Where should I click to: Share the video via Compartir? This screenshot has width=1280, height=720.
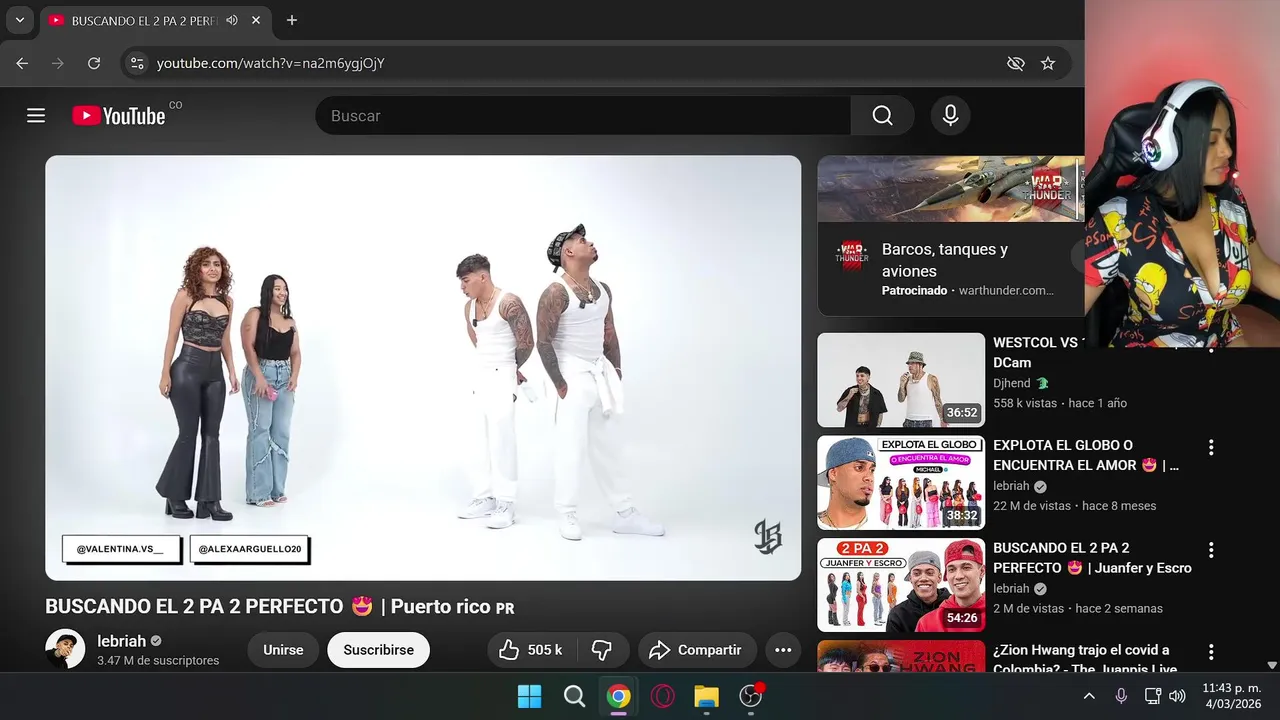pos(696,650)
